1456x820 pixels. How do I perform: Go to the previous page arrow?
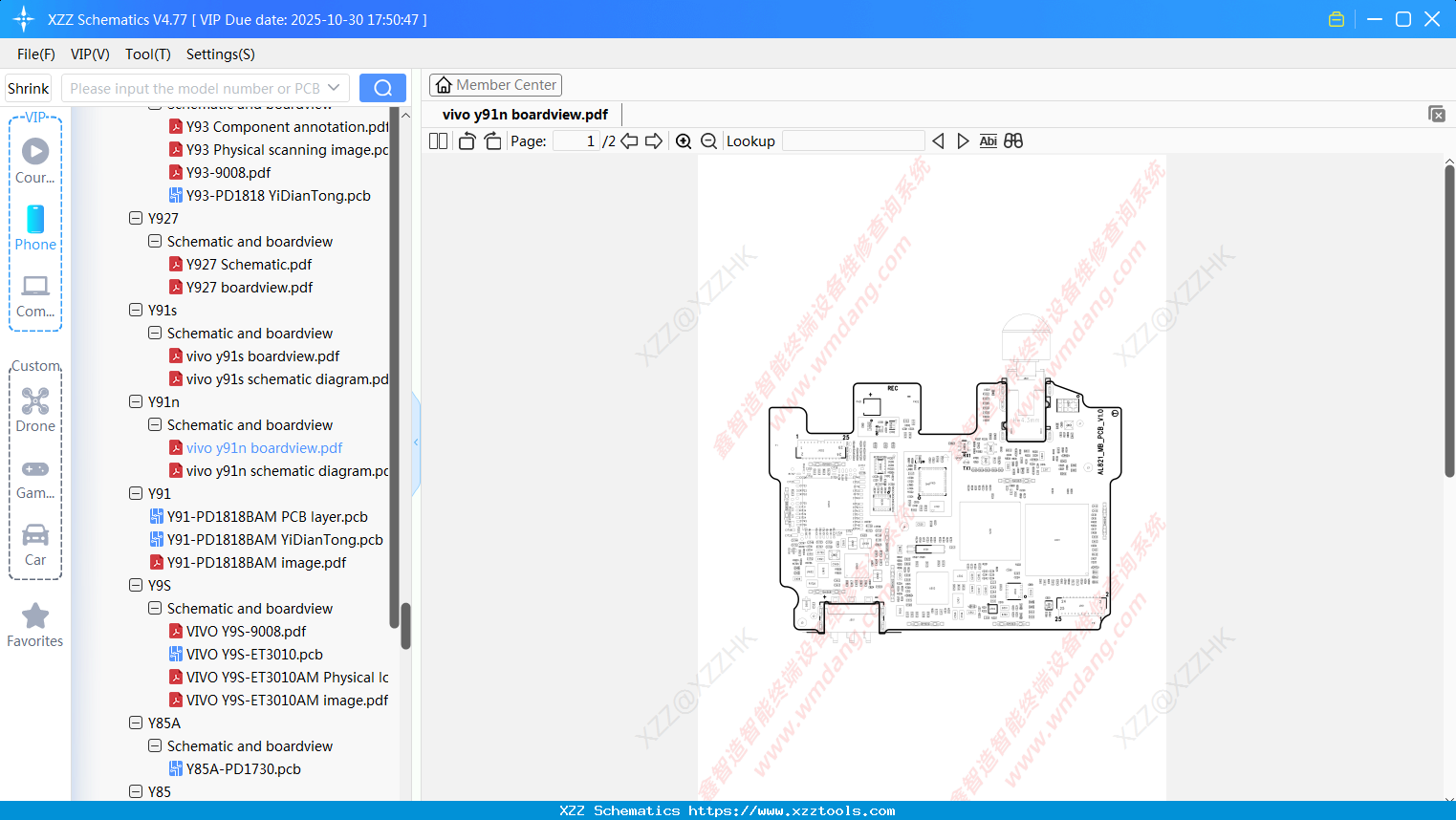coord(629,141)
